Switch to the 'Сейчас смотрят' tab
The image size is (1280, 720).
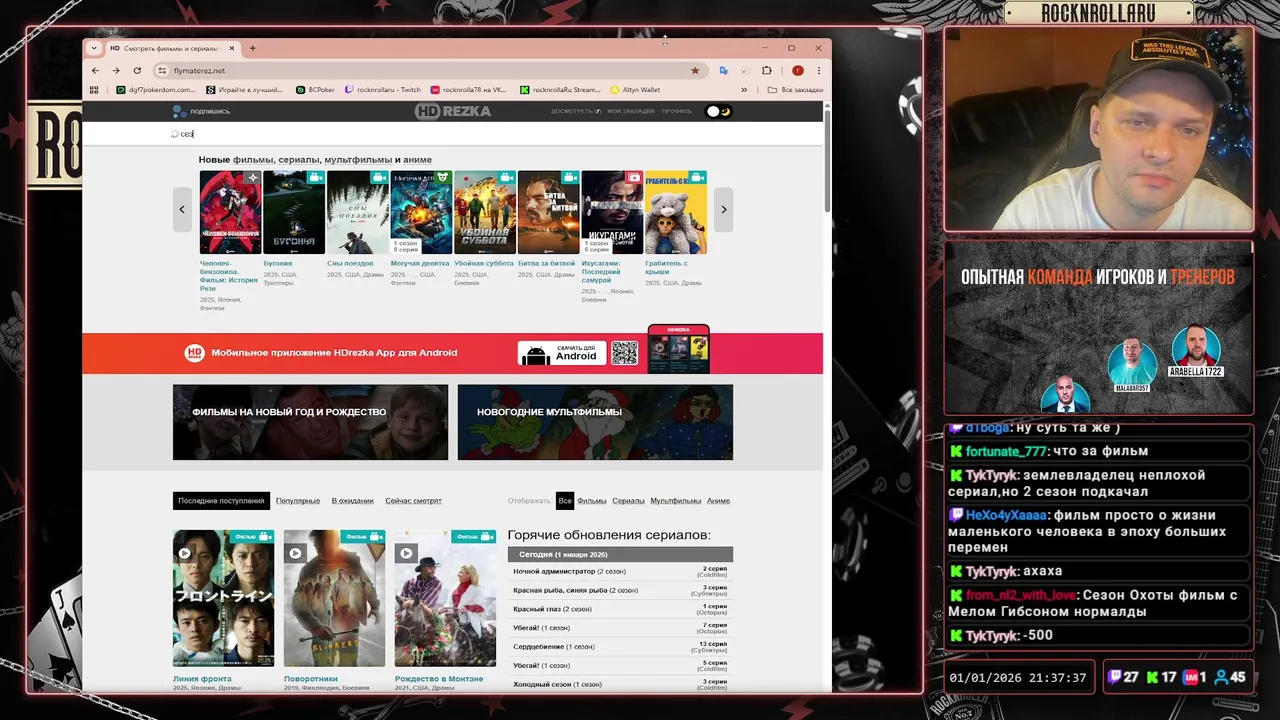pos(413,501)
